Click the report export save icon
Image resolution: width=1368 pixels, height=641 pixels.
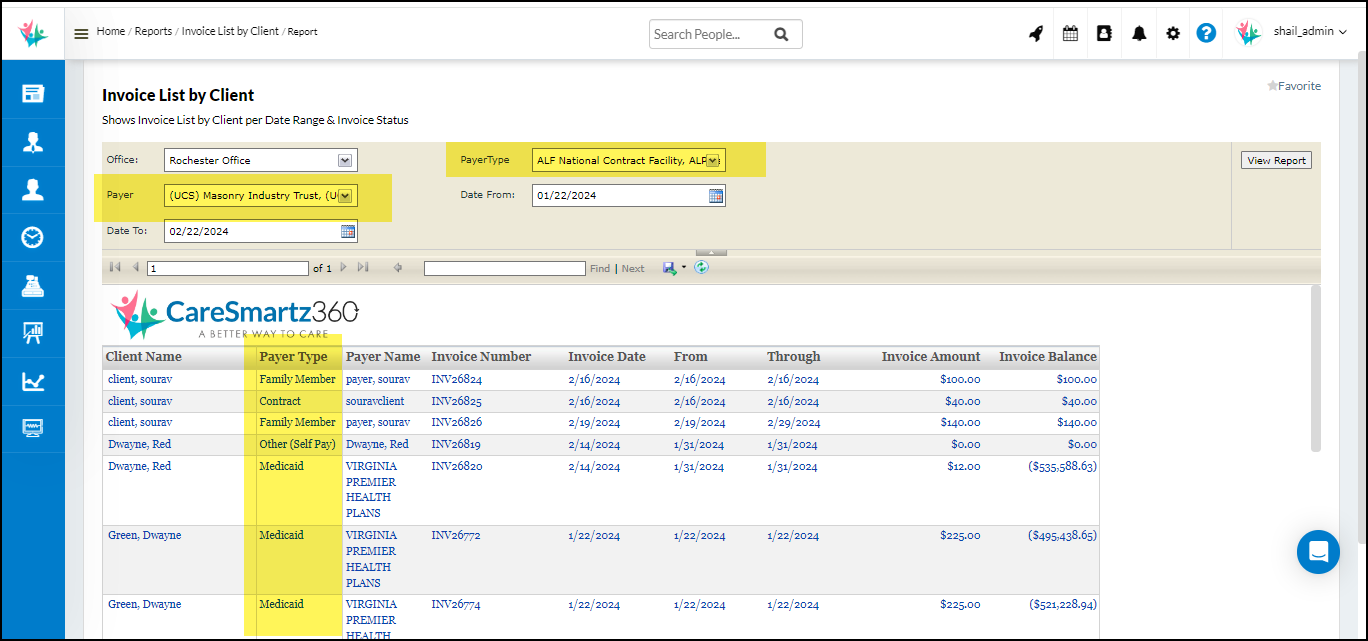pyautogui.click(x=669, y=268)
